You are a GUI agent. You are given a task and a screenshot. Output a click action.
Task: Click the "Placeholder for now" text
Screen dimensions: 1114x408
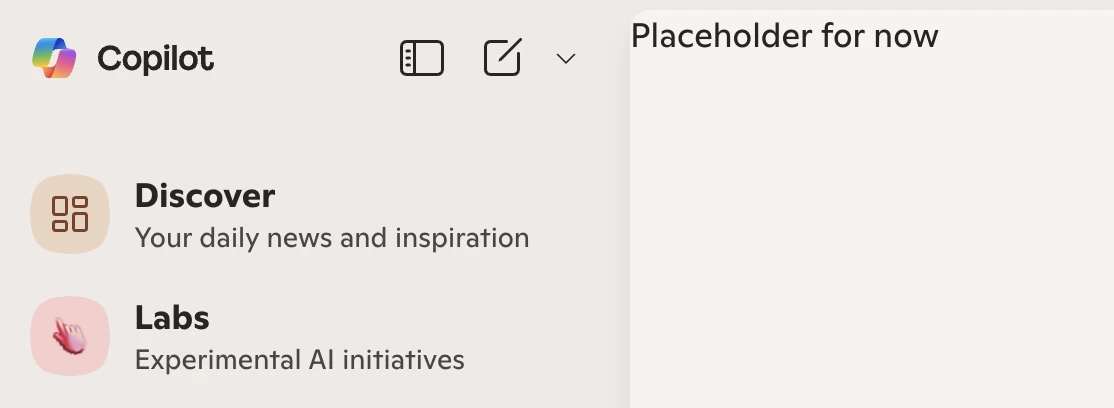[784, 36]
